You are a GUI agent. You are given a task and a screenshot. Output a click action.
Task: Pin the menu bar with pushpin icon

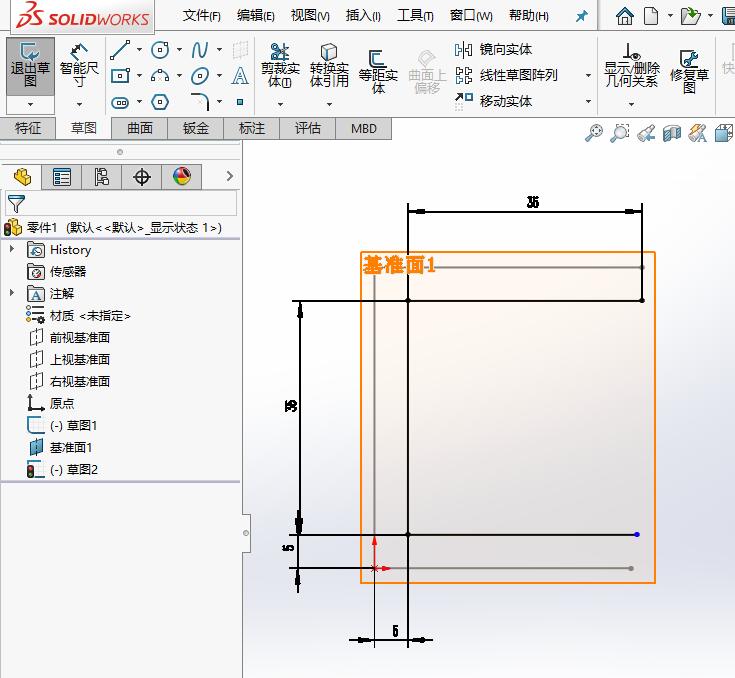(581, 16)
